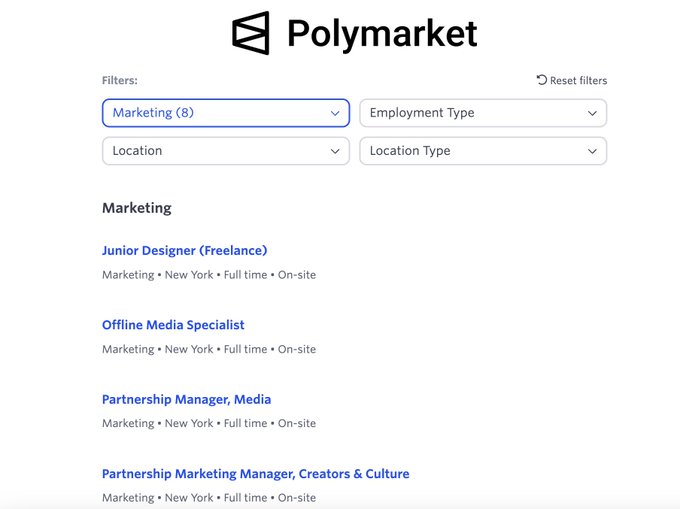Click the details line under Partnership Manager, Media

[209, 423]
